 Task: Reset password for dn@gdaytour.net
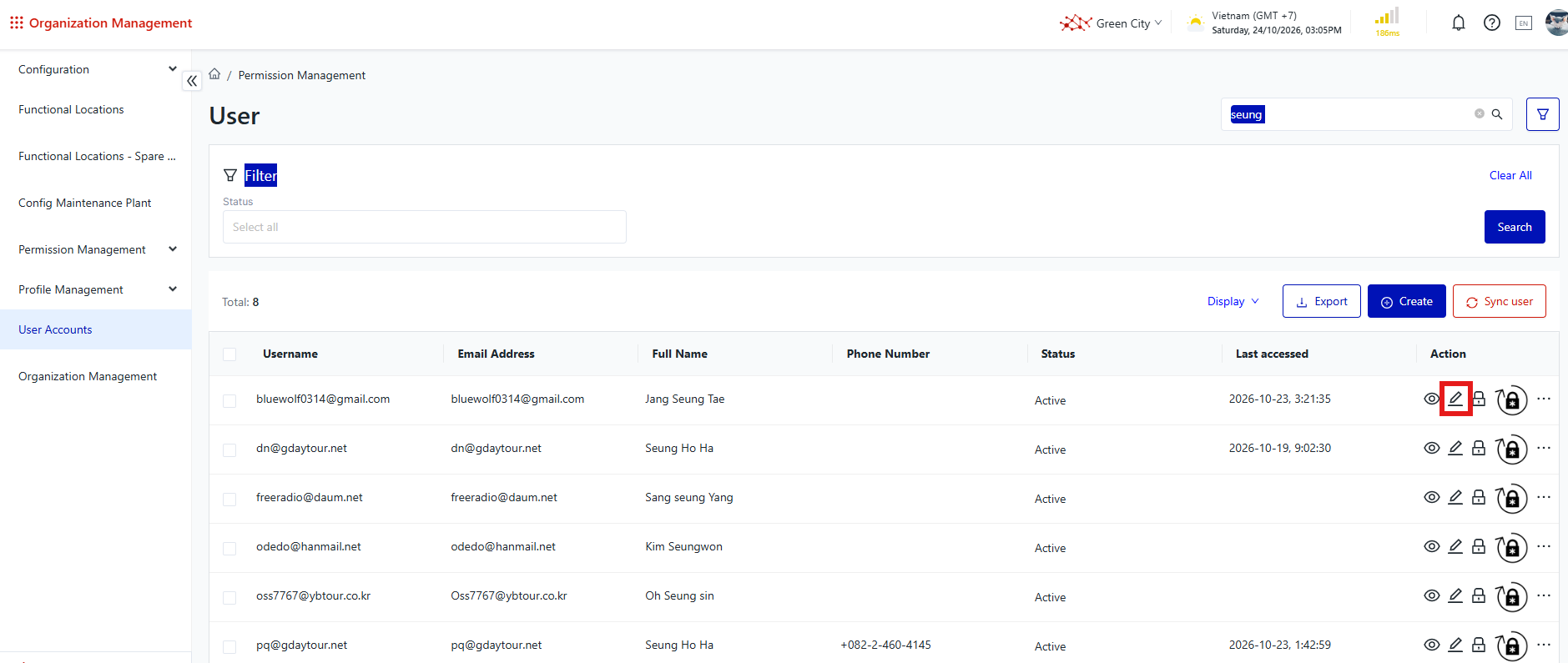1510,450
